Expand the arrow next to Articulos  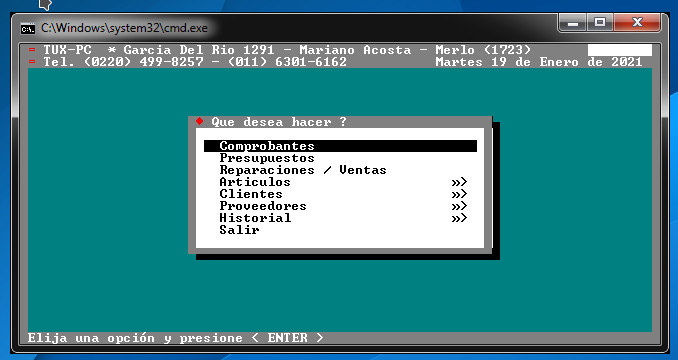pos(459,182)
